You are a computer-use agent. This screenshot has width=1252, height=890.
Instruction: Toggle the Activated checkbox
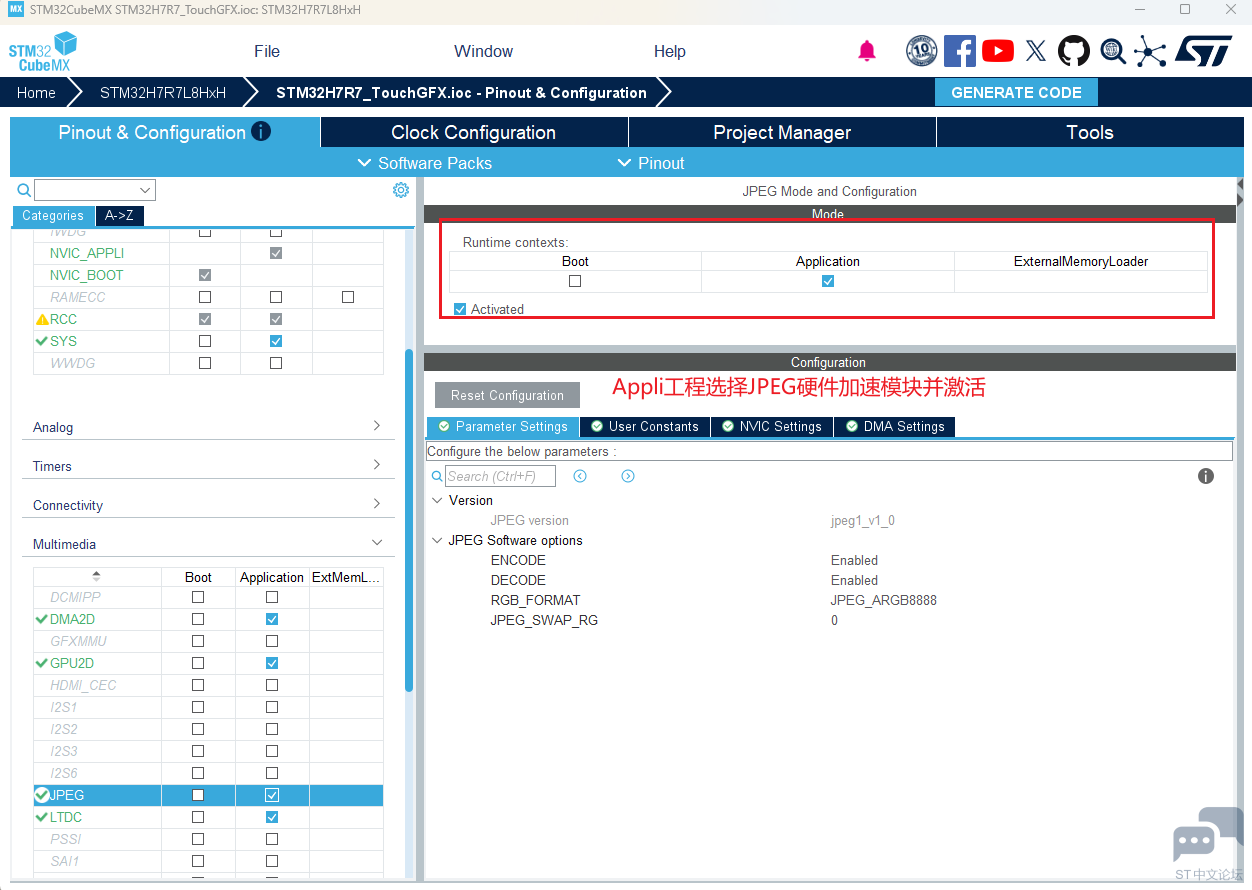(x=460, y=309)
